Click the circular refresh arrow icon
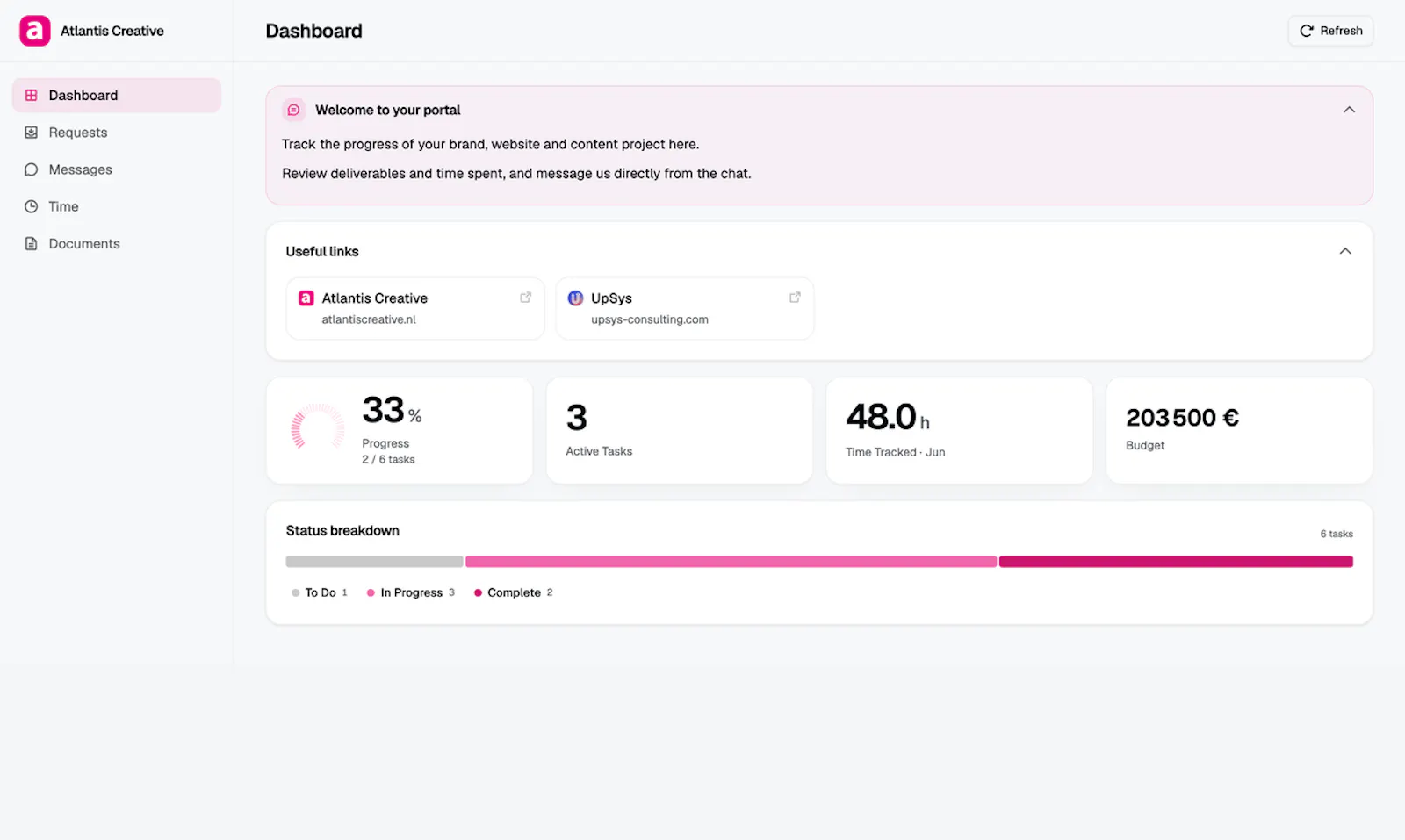1405x840 pixels. click(x=1307, y=31)
